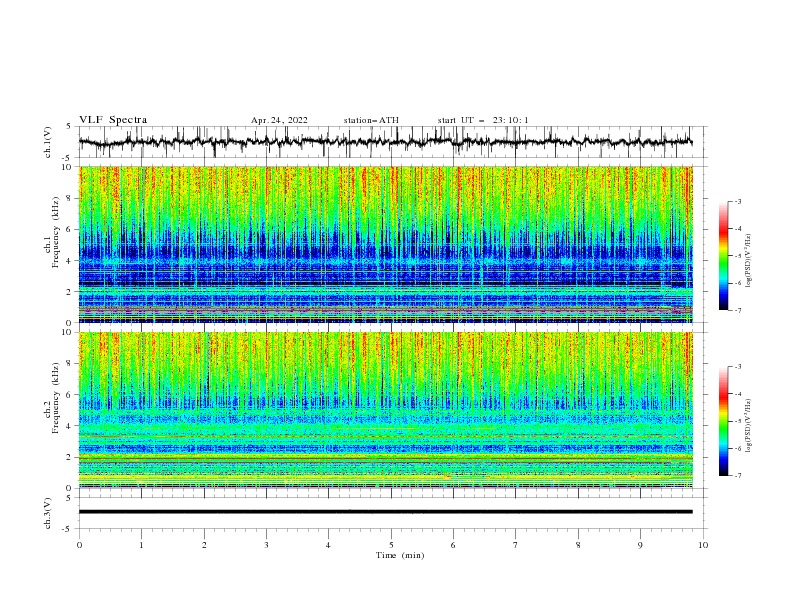Screen dimensions: 792x612
Task: Click the ch.1 spectrogram panel
Action: (385, 244)
